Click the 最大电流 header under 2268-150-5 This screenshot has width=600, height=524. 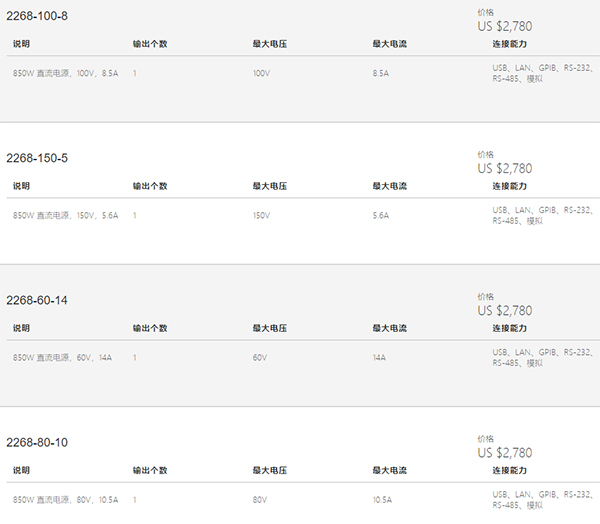click(x=390, y=186)
